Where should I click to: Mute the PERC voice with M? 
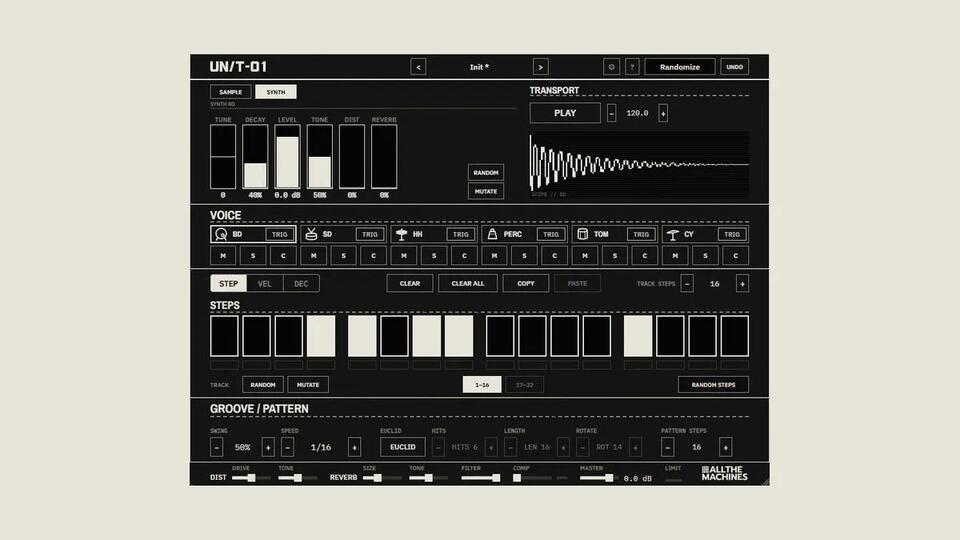(x=494, y=255)
